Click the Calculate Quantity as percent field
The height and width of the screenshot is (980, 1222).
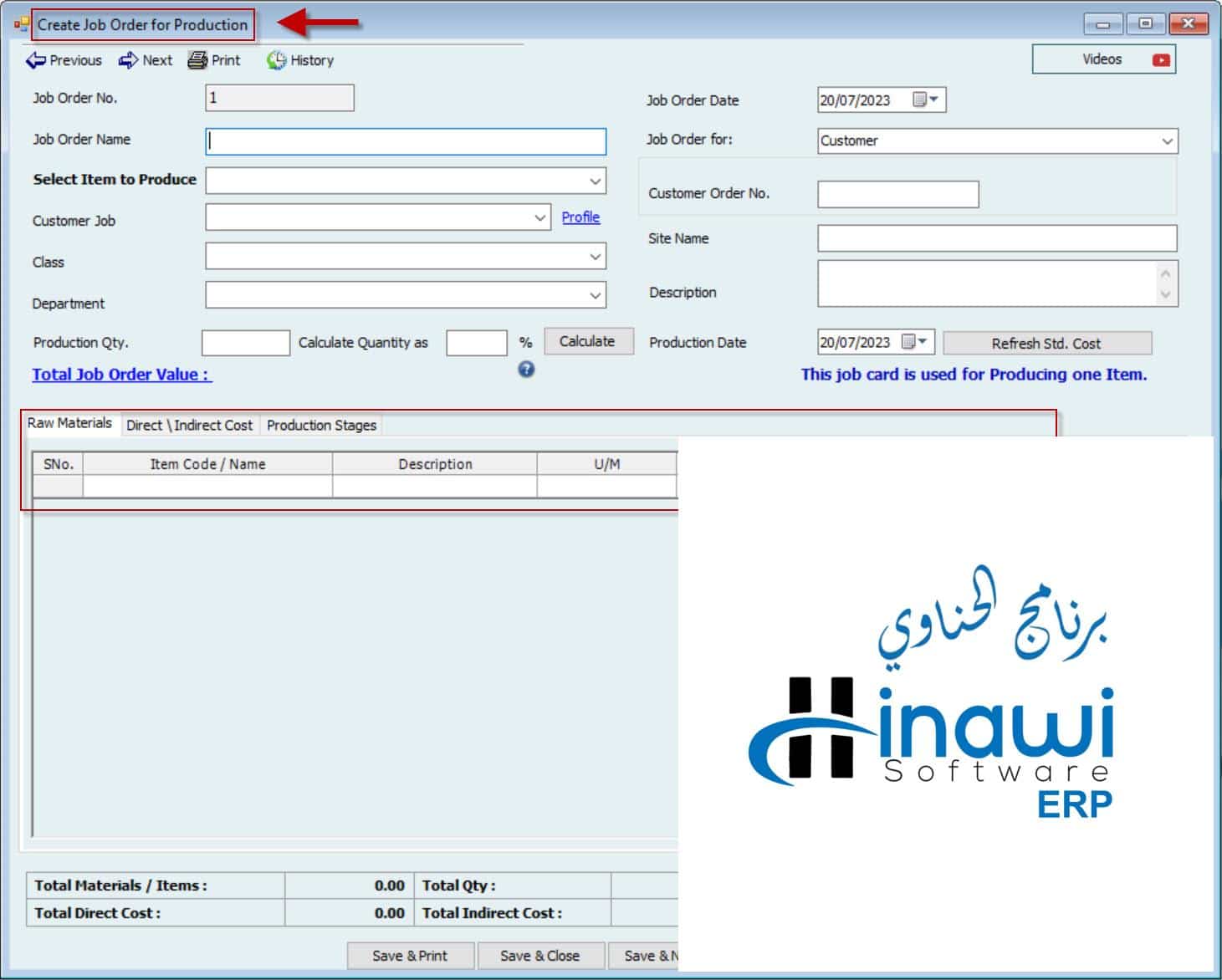pyautogui.click(x=476, y=343)
